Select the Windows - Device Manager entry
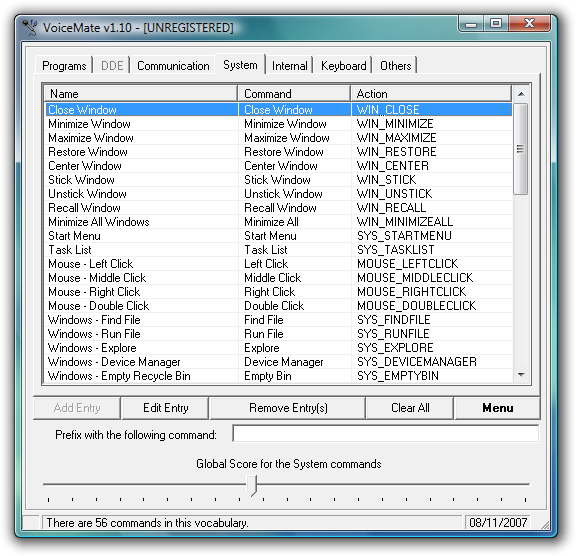Screen dimensions: 576x556 pyautogui.click(x=114, y=362)
